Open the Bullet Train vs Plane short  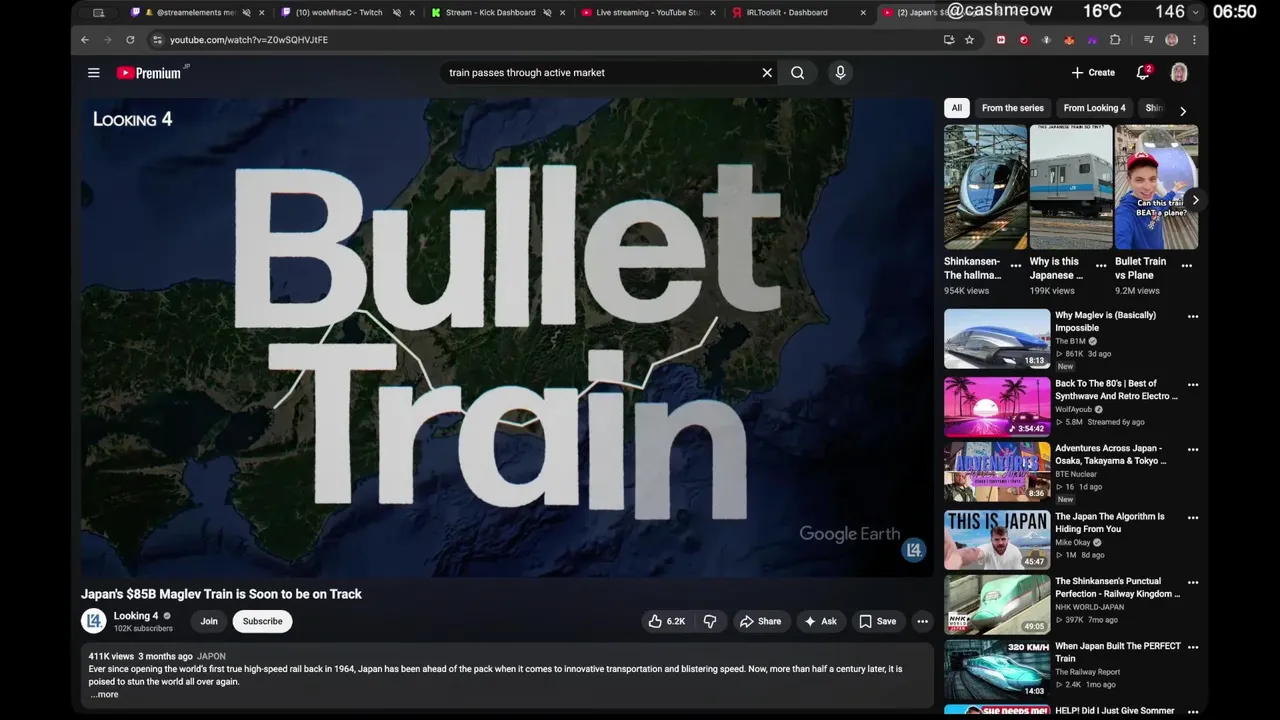coord(1156,187)
